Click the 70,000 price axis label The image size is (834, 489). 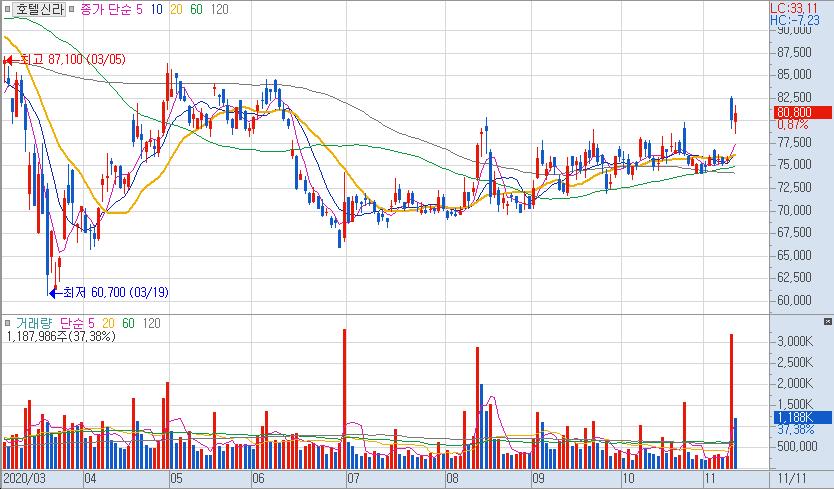pyautogui.click(x=794, y=210)
